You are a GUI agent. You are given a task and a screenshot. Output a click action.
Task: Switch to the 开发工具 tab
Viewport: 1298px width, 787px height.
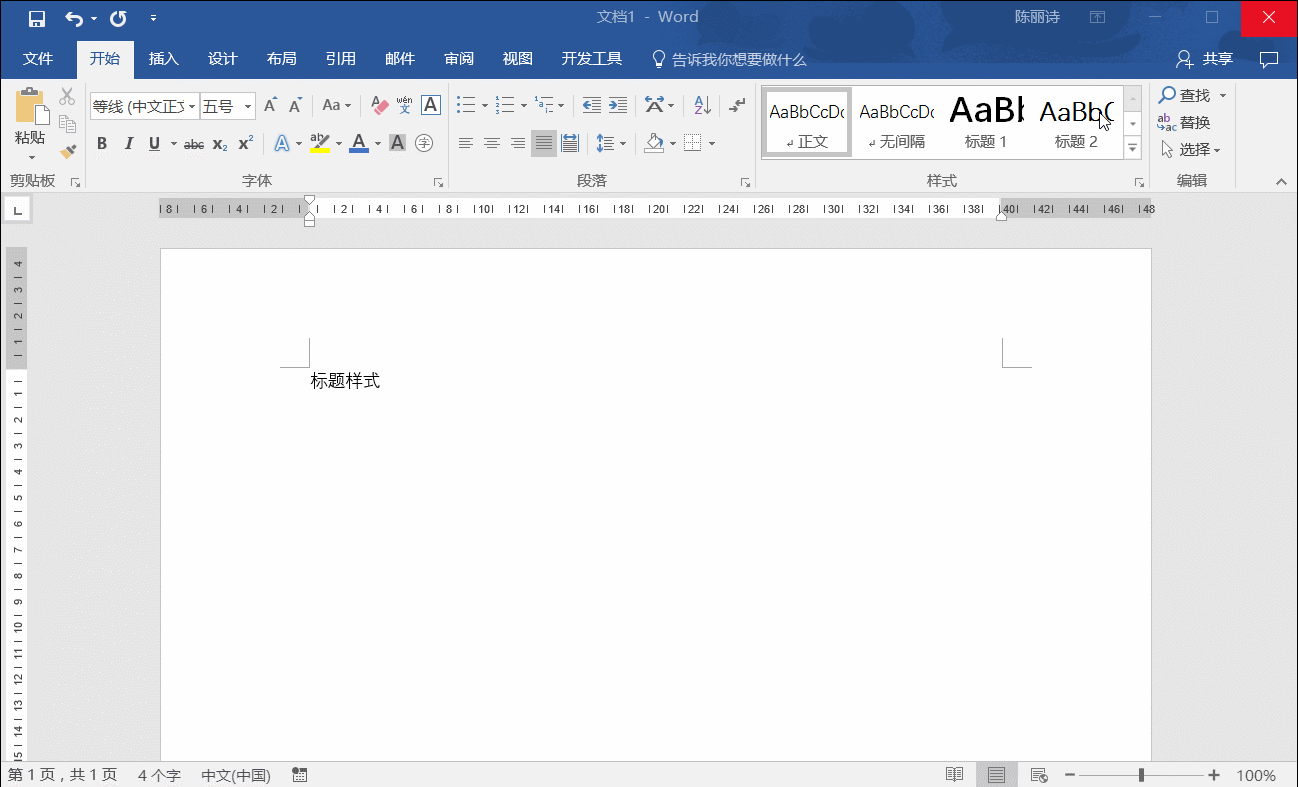click(592, 59)
